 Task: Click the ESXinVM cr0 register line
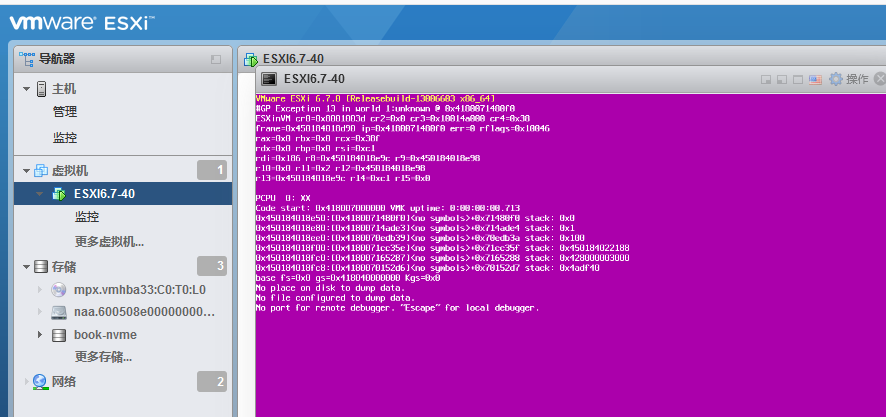(393, 119)
